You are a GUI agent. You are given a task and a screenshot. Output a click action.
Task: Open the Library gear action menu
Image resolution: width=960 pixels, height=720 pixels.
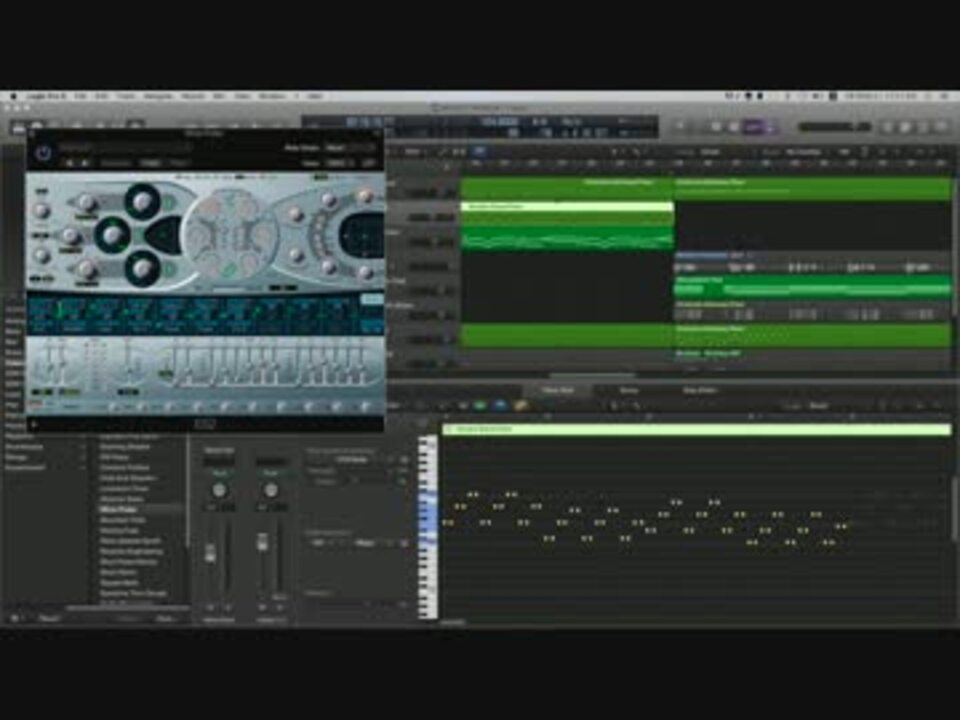(15, 619)
